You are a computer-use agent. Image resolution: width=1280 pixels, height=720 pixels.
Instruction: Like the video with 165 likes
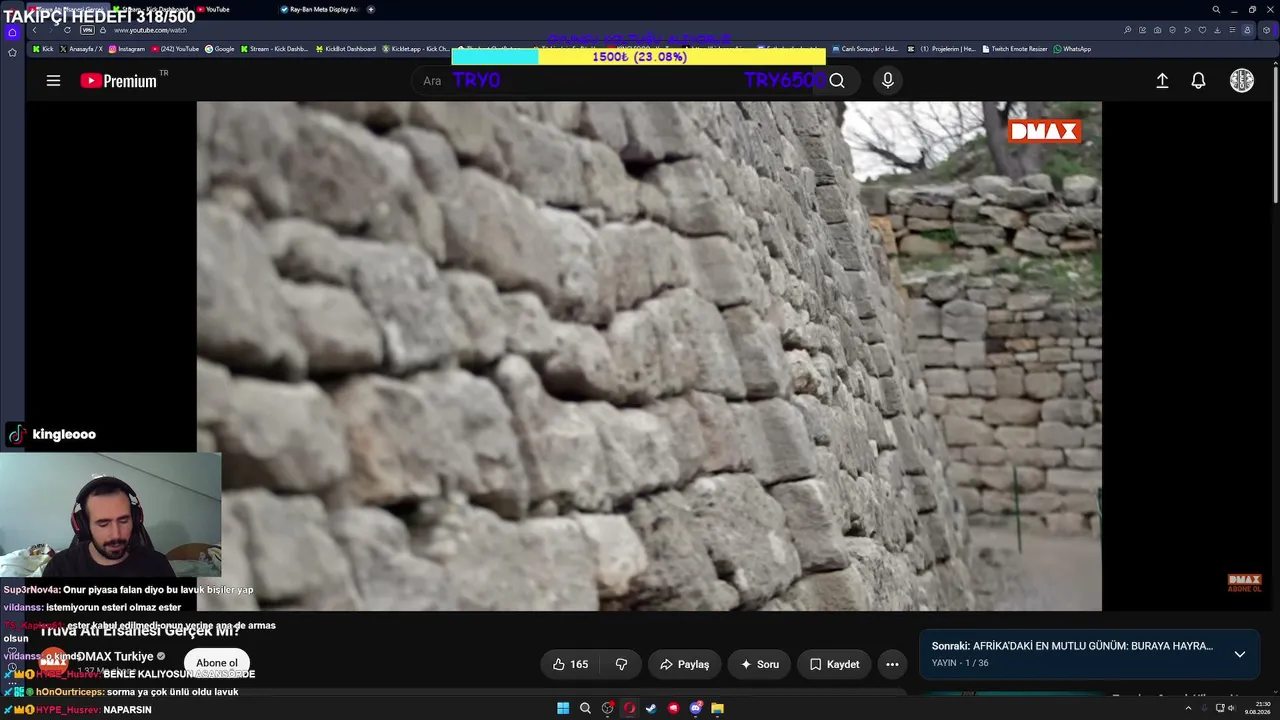click(x=570, y=664)
